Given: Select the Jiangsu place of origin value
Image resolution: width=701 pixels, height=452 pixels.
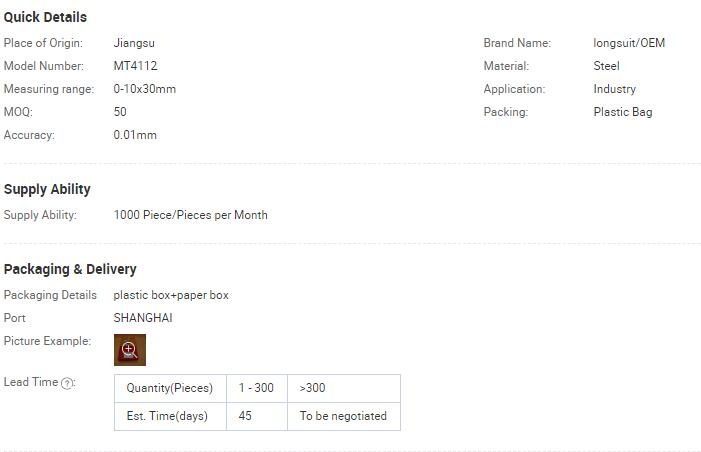Looking at the screenshot, I should point(134,43).
